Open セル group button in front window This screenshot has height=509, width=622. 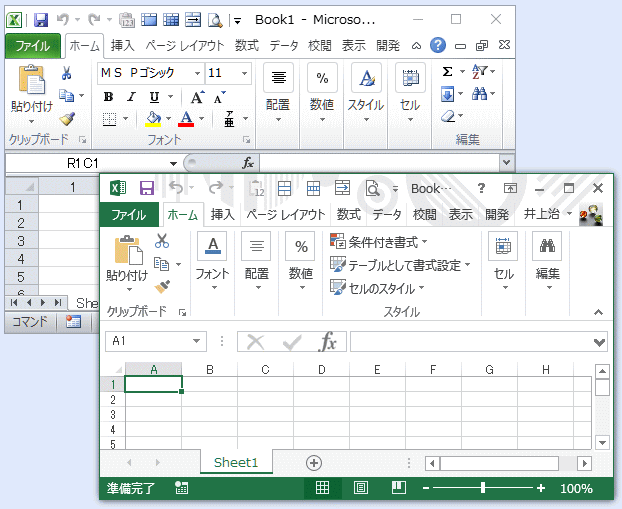coord(503,261)
